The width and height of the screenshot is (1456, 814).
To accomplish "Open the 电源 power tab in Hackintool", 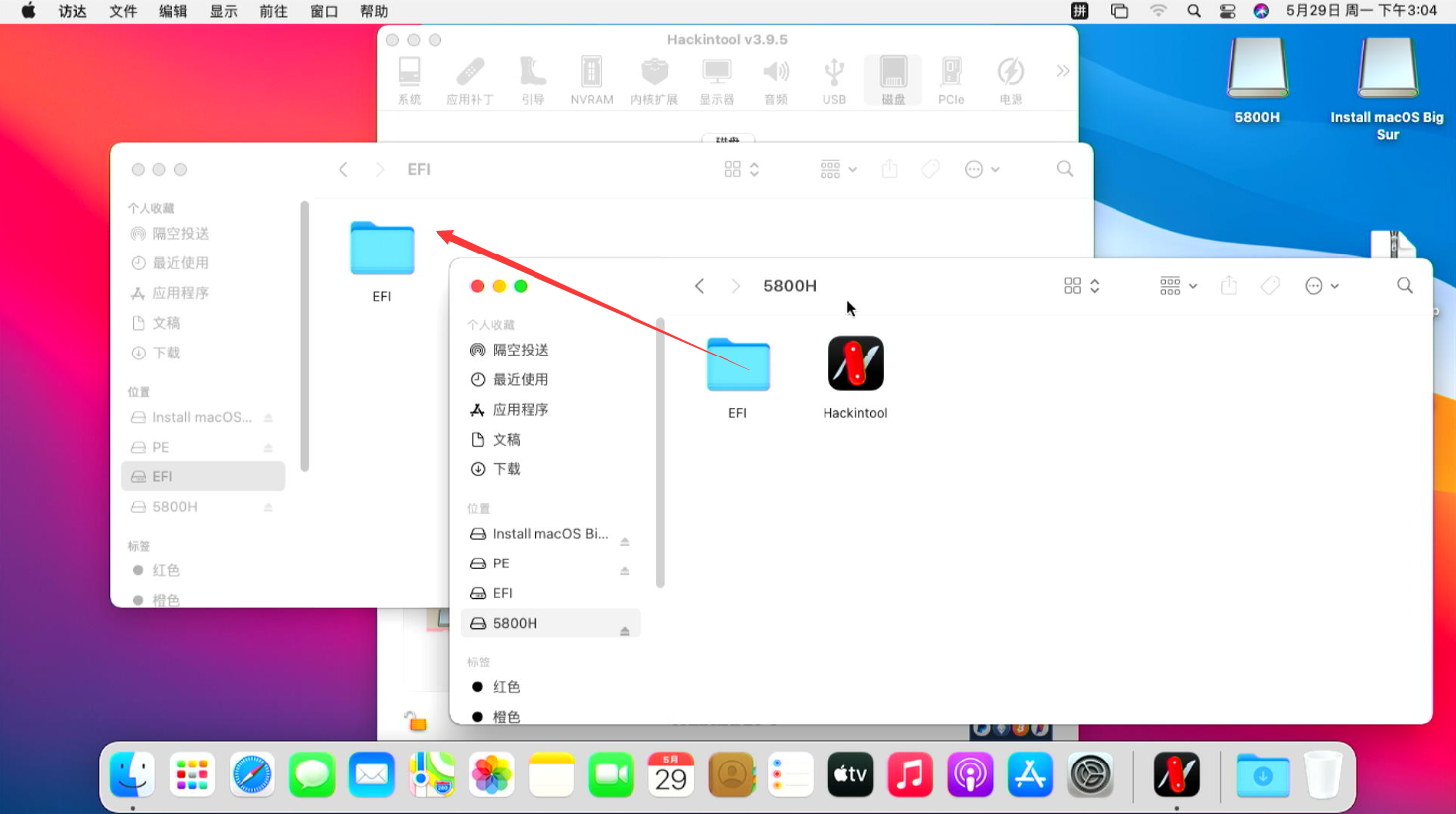I will (1011, 80).
